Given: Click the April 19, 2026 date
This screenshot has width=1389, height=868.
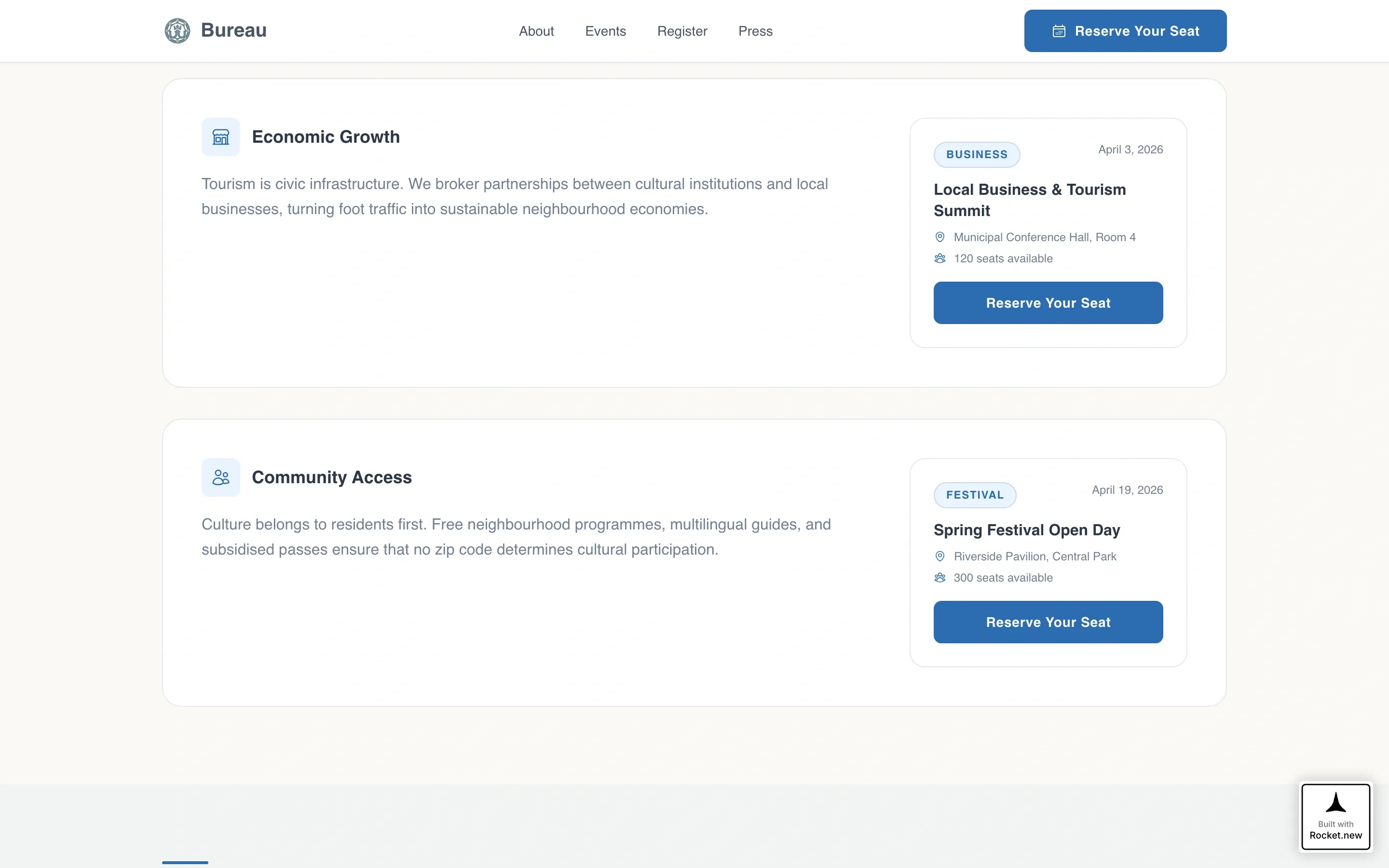Looking at the screenshot, I should click(x=1127, y=490).
